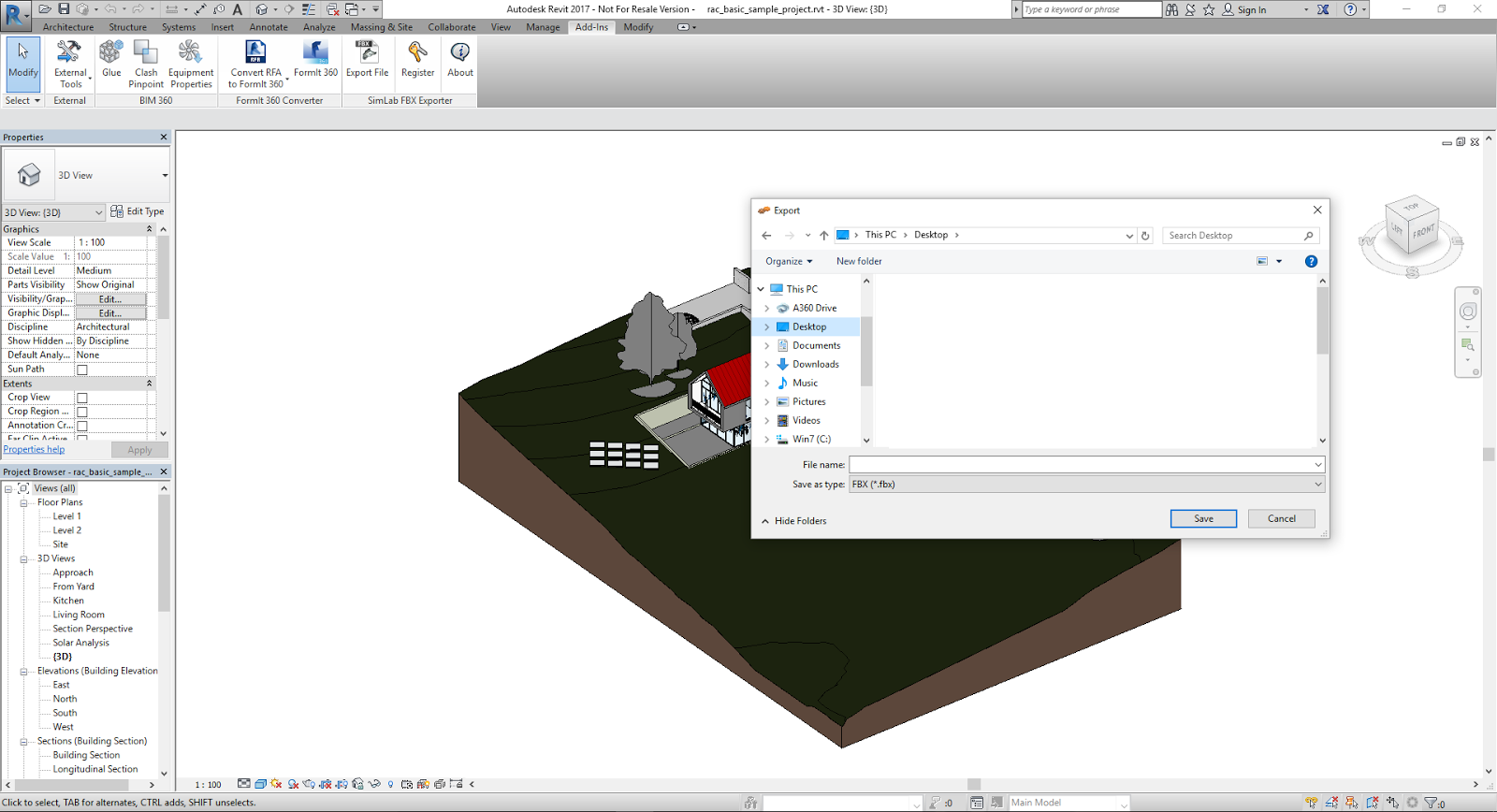Click the Default 3D View house icon
Viewport: 1497px width, 812px height.
[262, 9]
